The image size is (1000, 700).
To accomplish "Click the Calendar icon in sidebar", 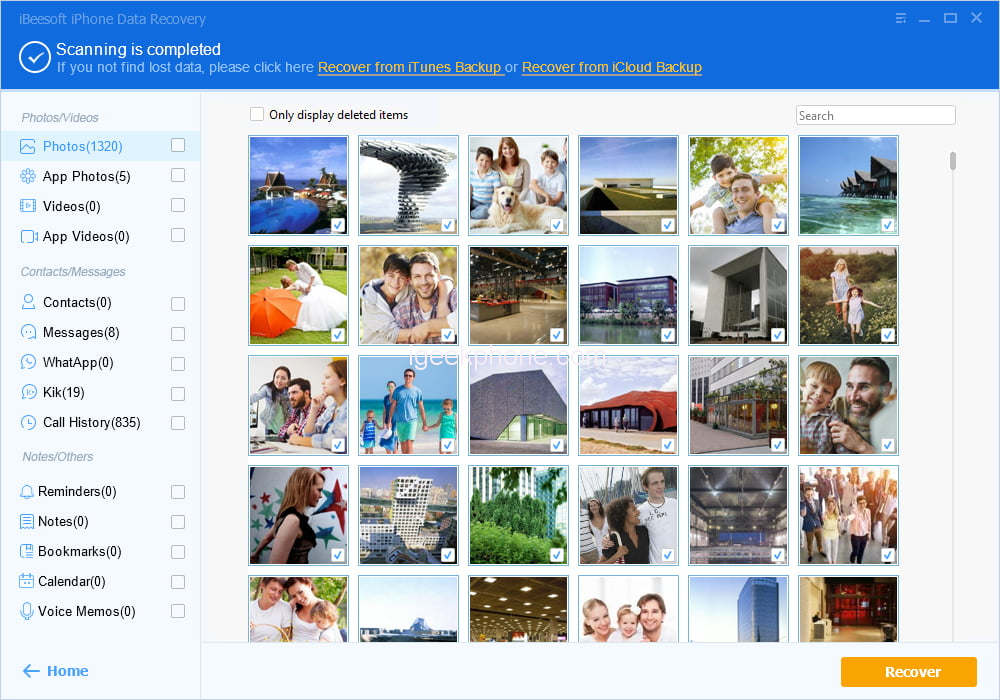I will tap(27, 582).
